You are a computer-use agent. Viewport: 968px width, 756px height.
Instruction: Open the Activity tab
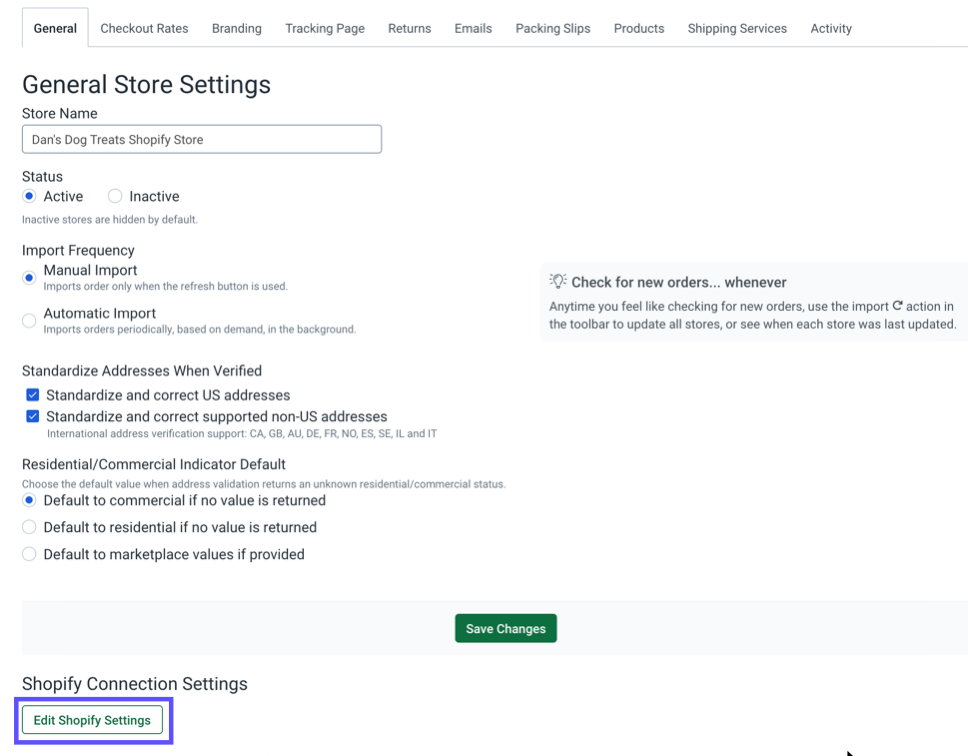coord(830,28)
